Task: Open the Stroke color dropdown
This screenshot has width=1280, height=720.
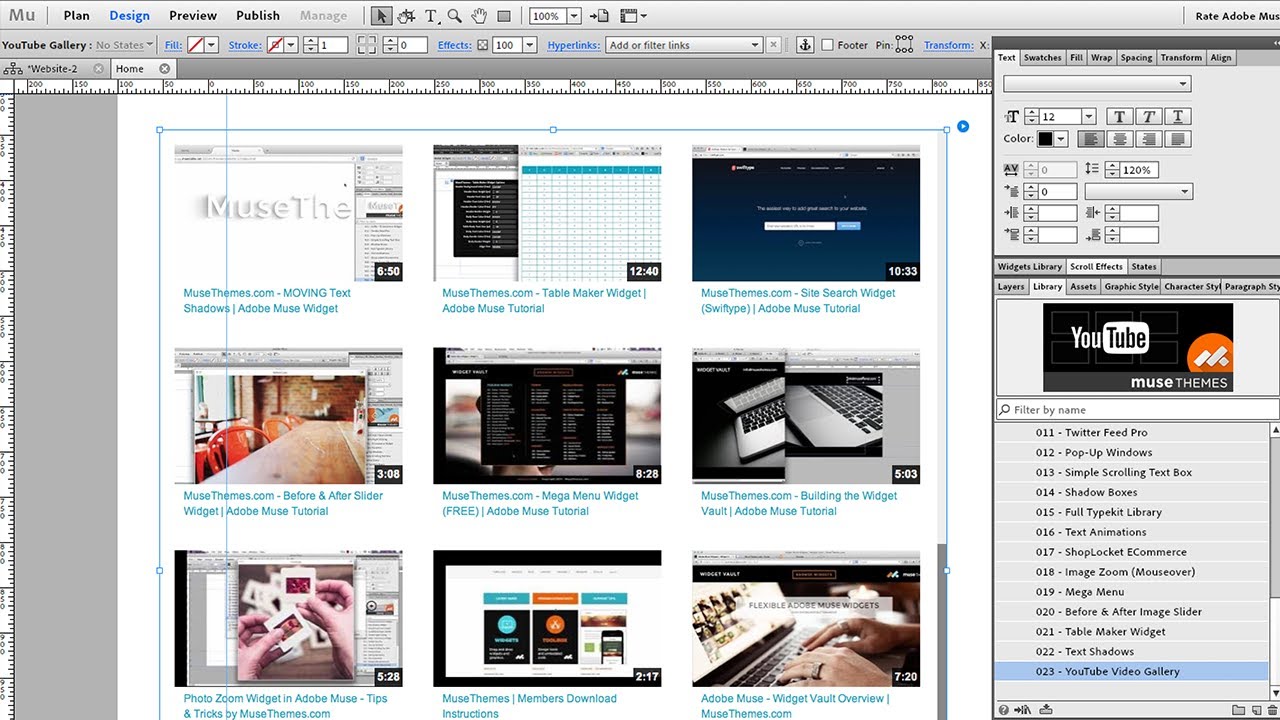Action: 291,45
